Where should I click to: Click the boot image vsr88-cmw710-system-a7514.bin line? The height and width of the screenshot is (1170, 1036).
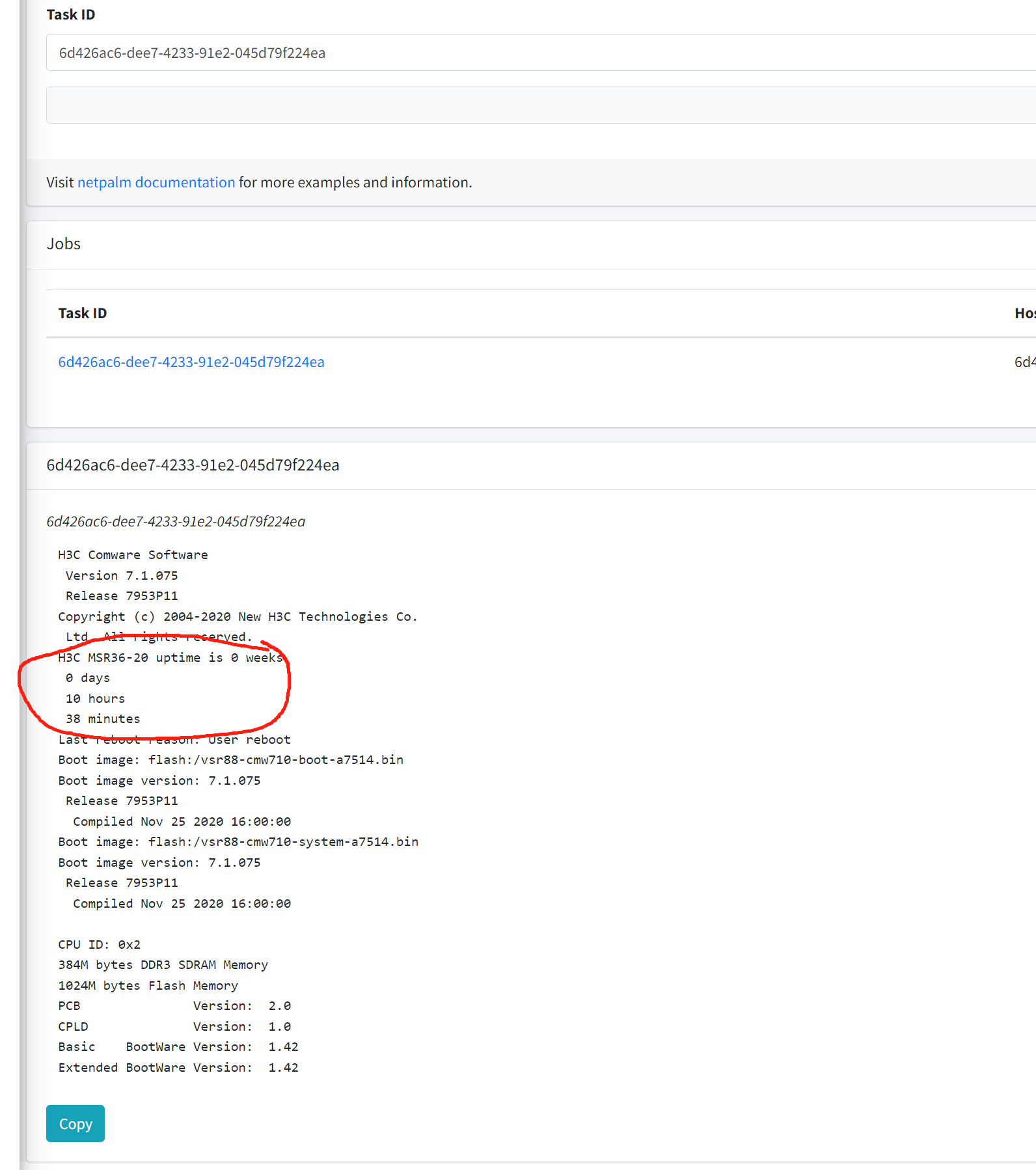[238, 841]
